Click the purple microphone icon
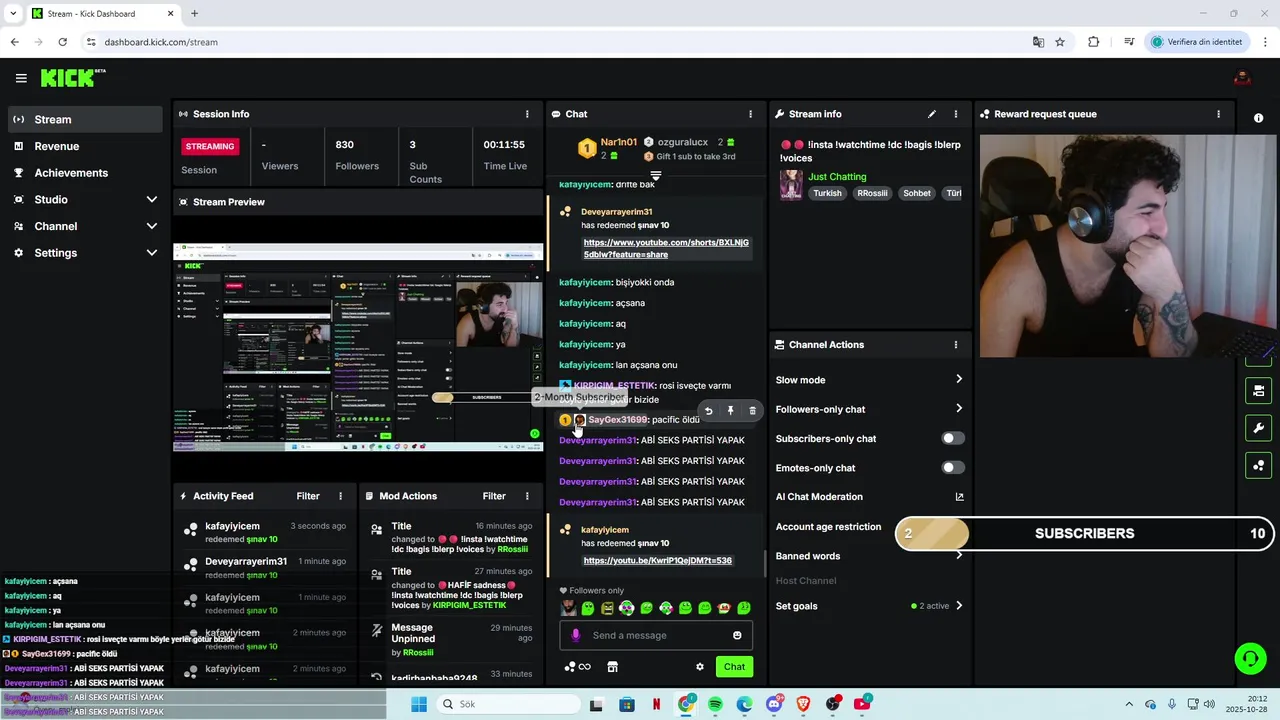Image resolution: width=1280 pixels, height=720 pixels. coord(575,635)
